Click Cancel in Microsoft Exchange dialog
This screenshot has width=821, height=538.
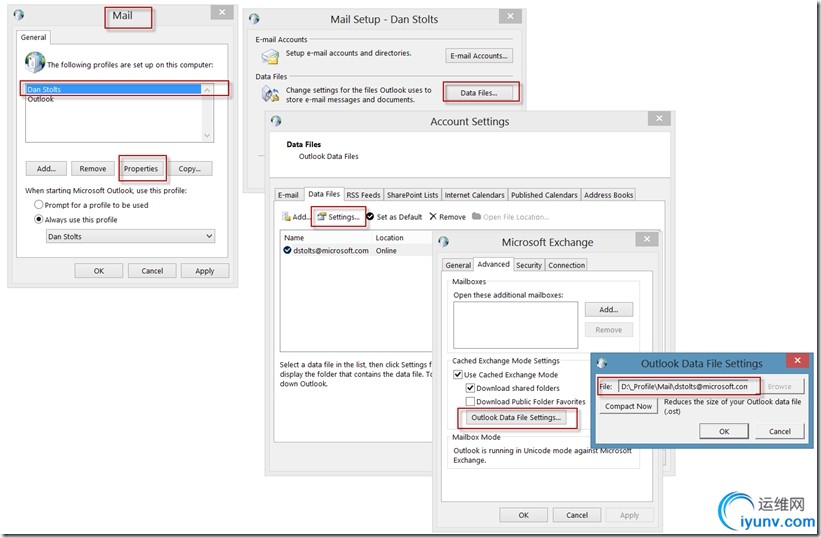577,515
